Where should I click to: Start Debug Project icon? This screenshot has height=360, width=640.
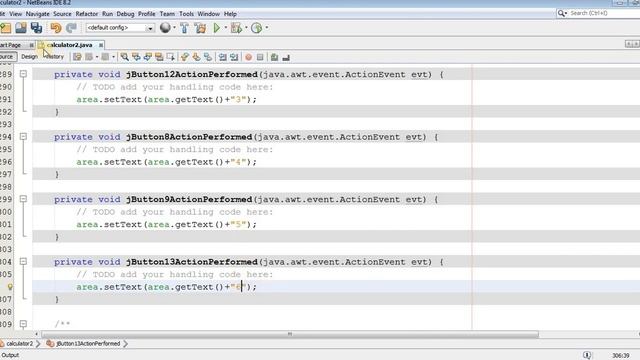click(x=236, y=28)
